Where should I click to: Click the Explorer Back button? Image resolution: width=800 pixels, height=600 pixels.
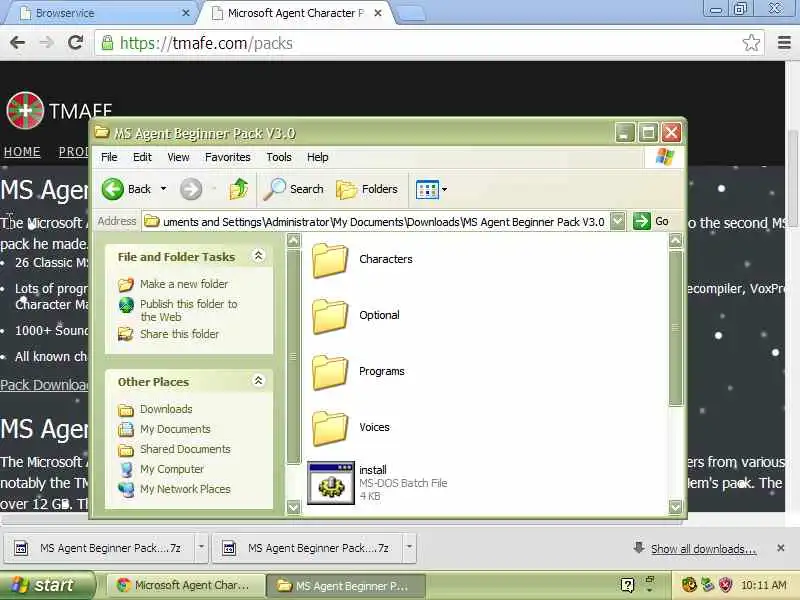point(127,189)
